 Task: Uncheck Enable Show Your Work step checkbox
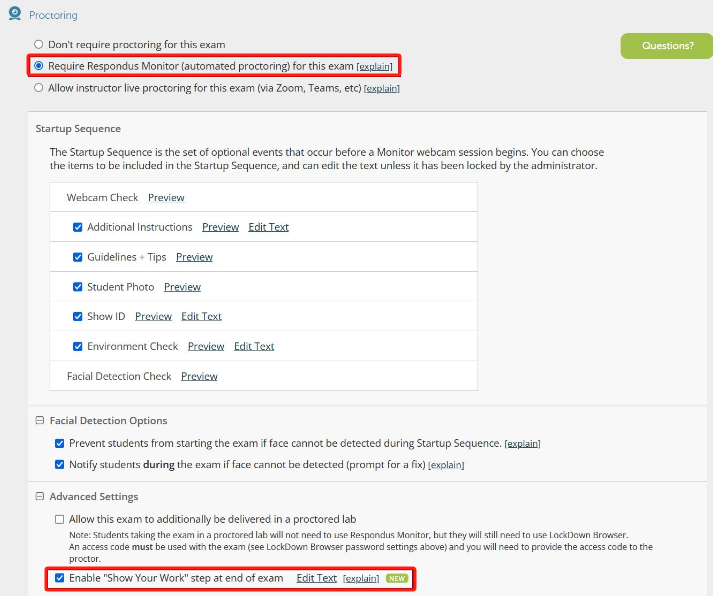tap(60, 578)
